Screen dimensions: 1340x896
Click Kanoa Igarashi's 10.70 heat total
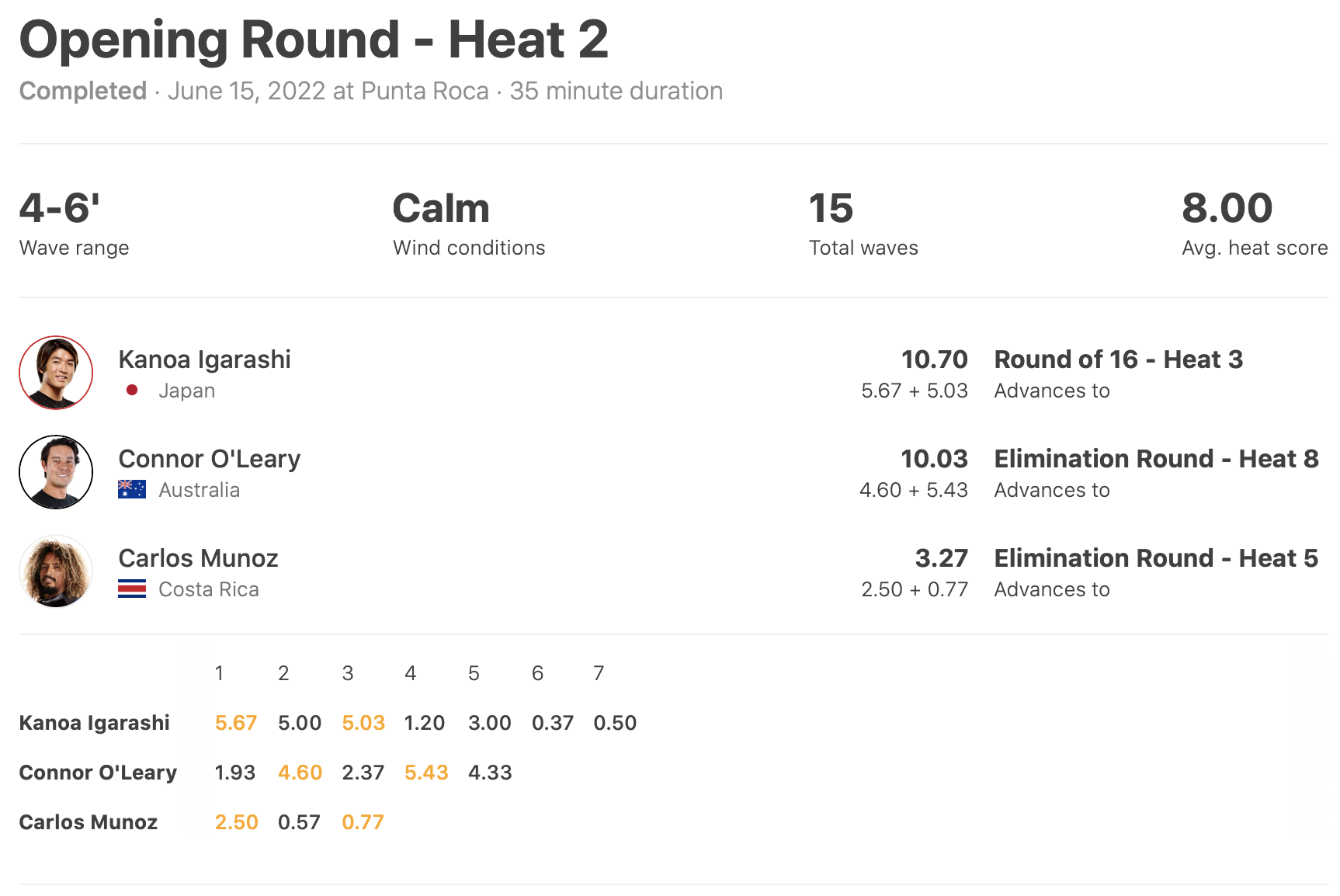click(934, 359)
